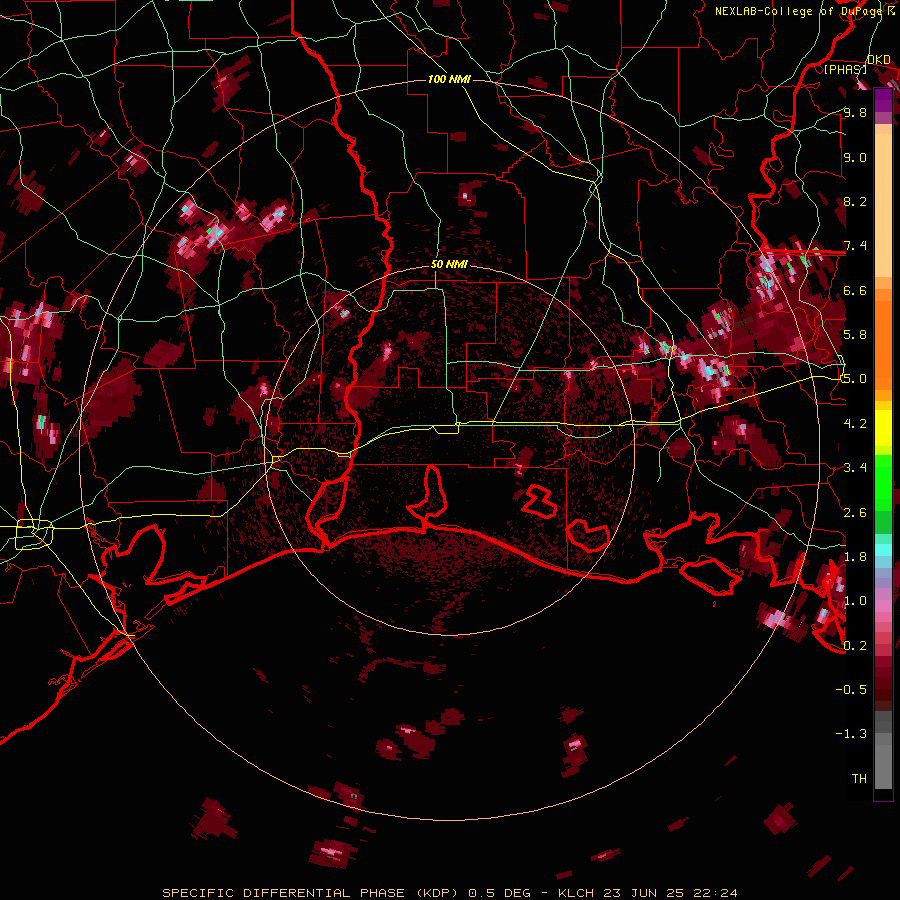Click the -1.3 value on the color scale
The width and height of the screenshot is (900, 900).
[851, 734]
